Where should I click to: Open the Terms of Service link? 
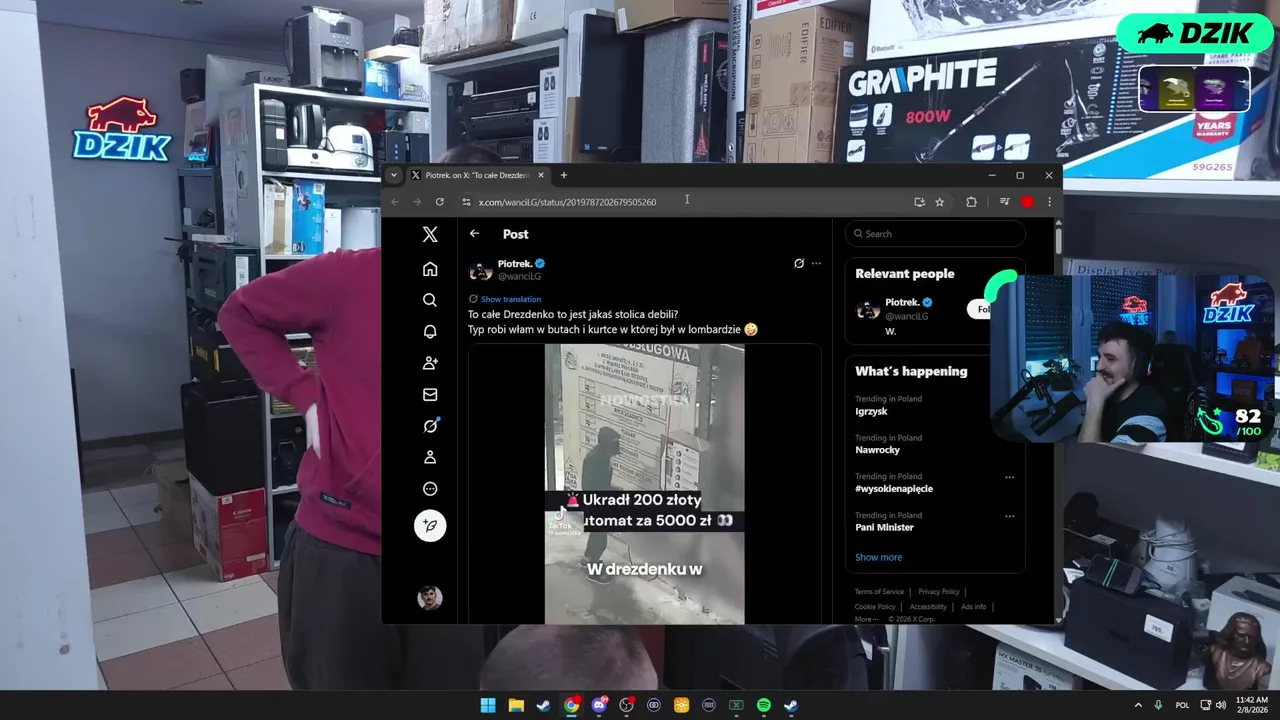[879, 592]
